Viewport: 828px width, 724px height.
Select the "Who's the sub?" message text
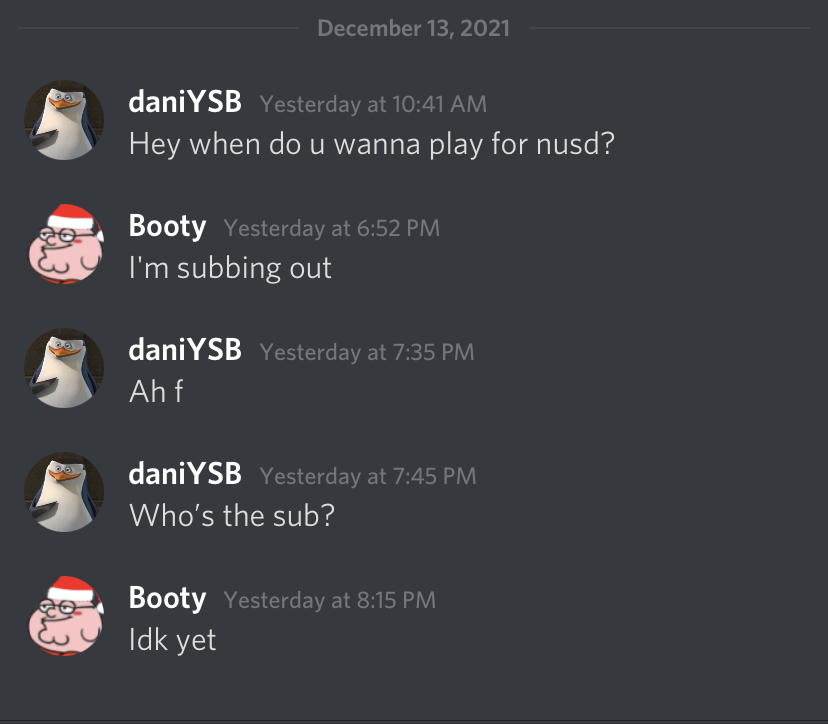pos(232,515)
